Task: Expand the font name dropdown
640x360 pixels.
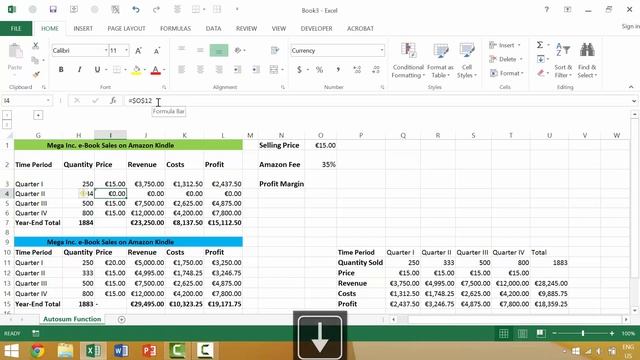Action: 106,50
